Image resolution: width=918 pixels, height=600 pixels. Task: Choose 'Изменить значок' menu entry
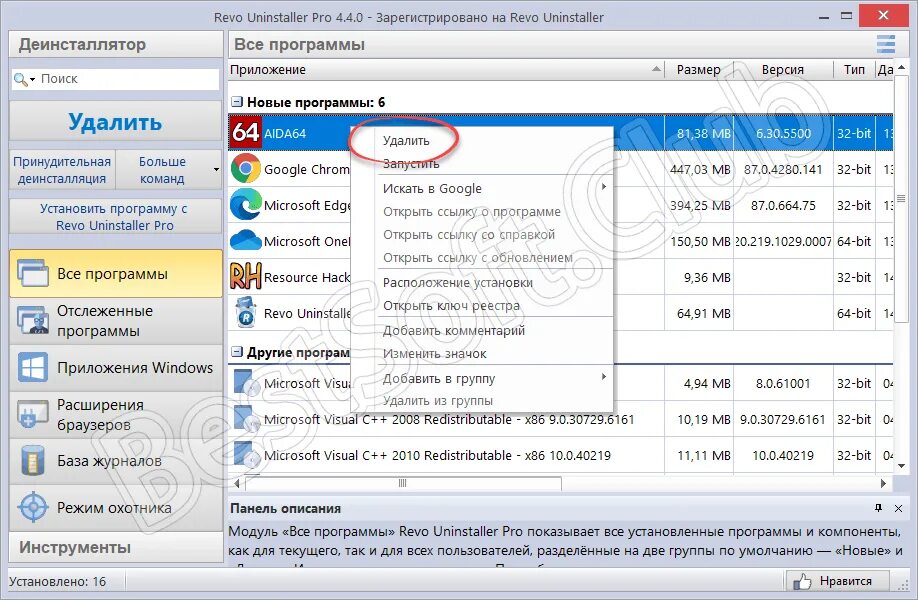[x=434, y=354]
